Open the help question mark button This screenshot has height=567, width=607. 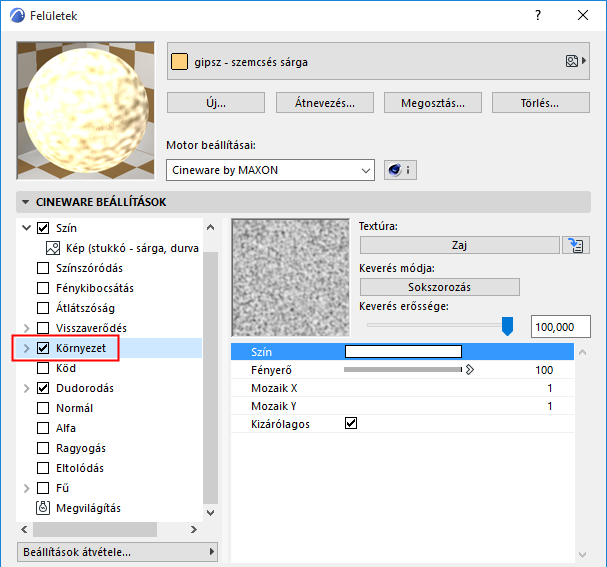click(x=538, y=15)
